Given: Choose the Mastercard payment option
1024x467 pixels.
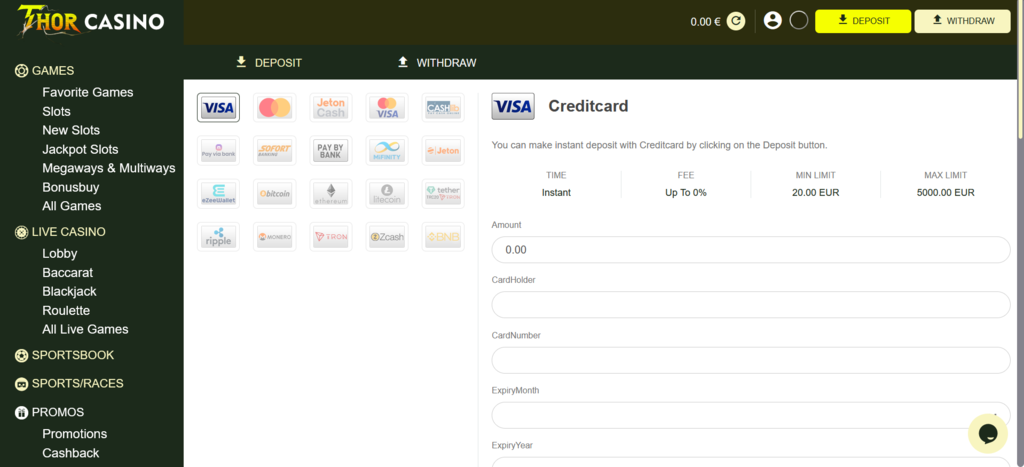Looking at the screenshot, I should [x=274, y=108].
